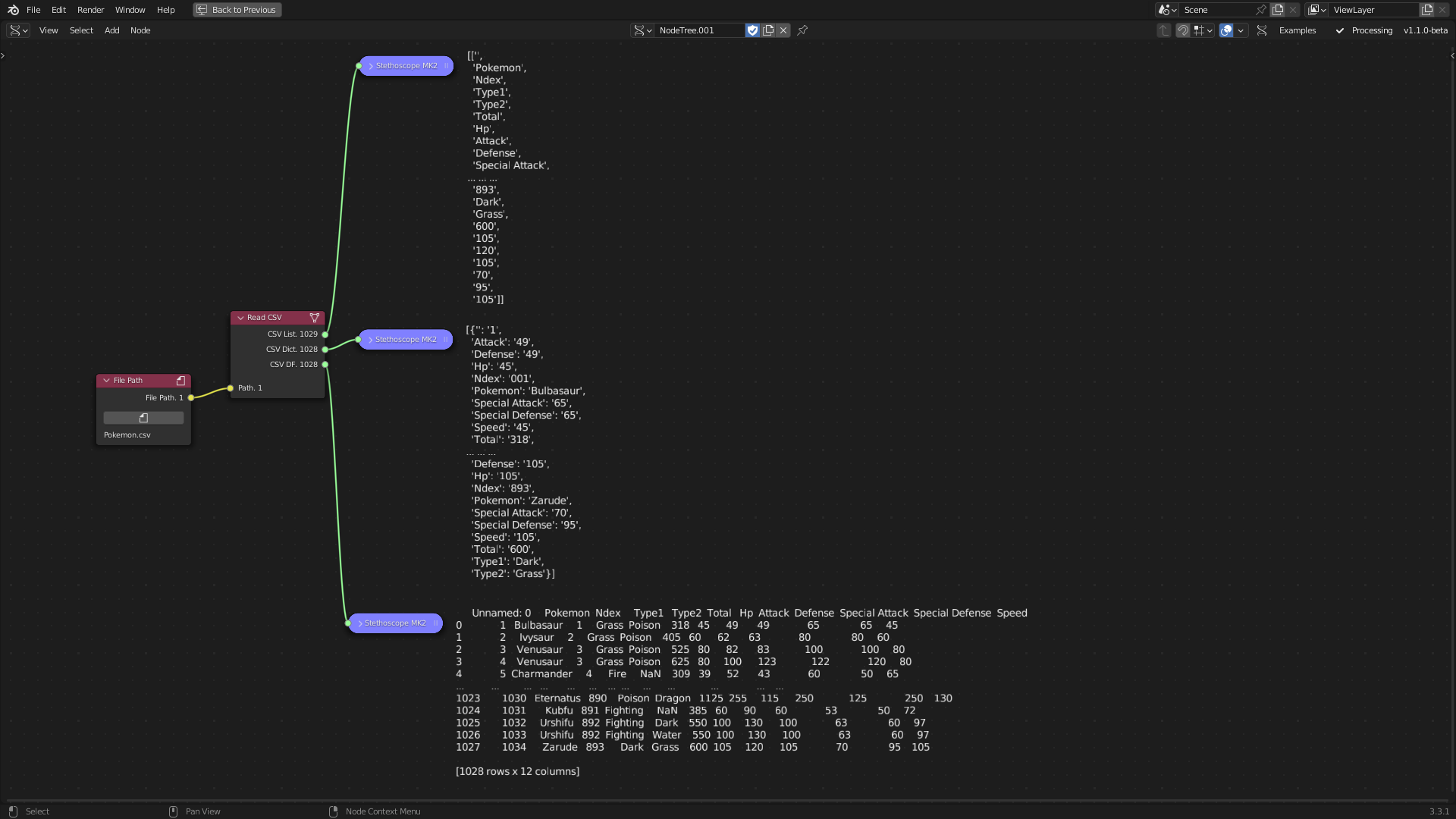Image resolution: width=1456 pixels, height=819 pixels.
Task: Create new scene with the Scene copy icon
Action: 1278,10
